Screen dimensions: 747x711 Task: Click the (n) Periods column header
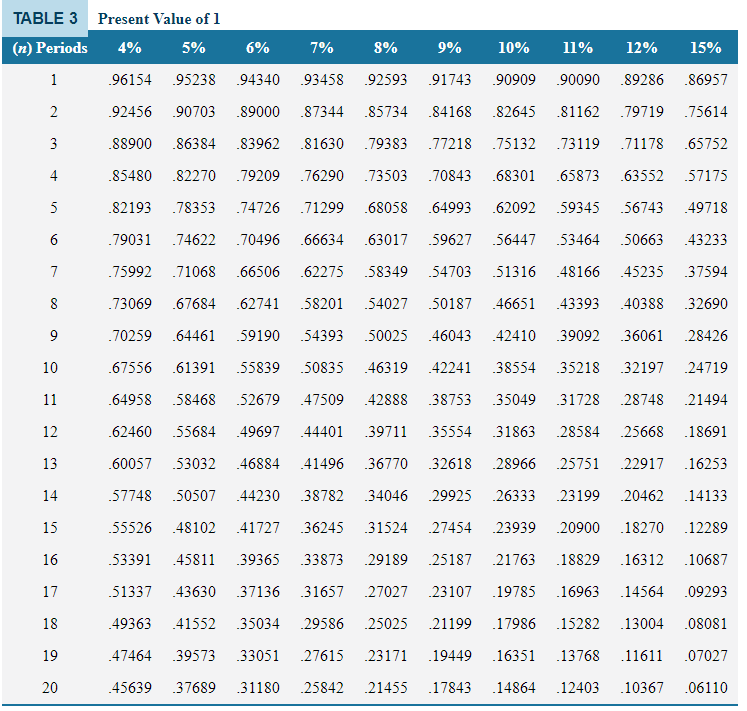[x=50, y=48]
